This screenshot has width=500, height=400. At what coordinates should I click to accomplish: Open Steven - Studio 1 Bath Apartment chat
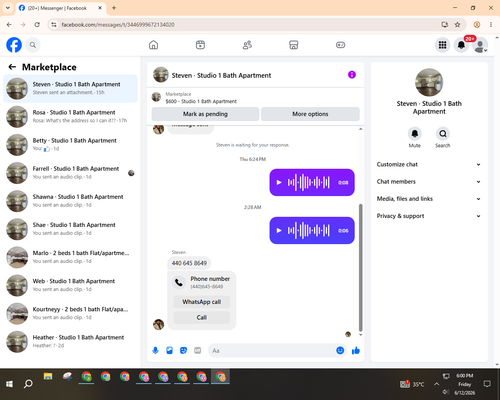[70, 89]
